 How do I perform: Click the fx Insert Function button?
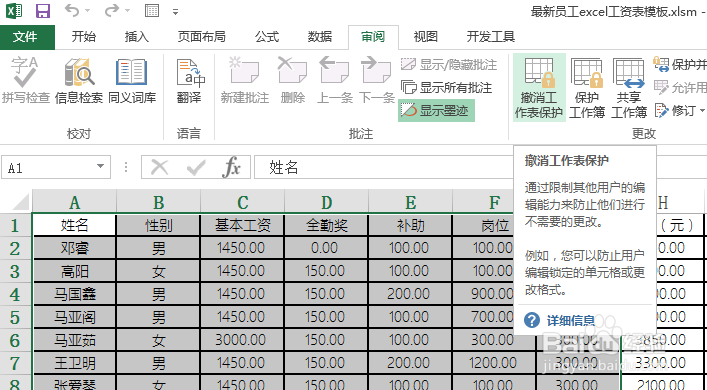[232, 167]
